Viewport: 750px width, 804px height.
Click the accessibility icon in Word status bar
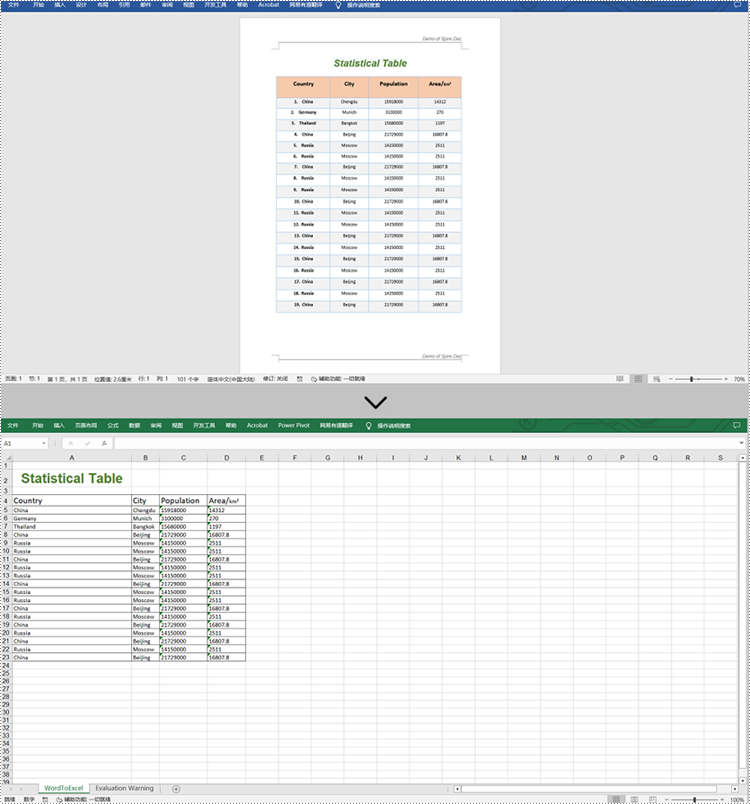click(313, 379)
